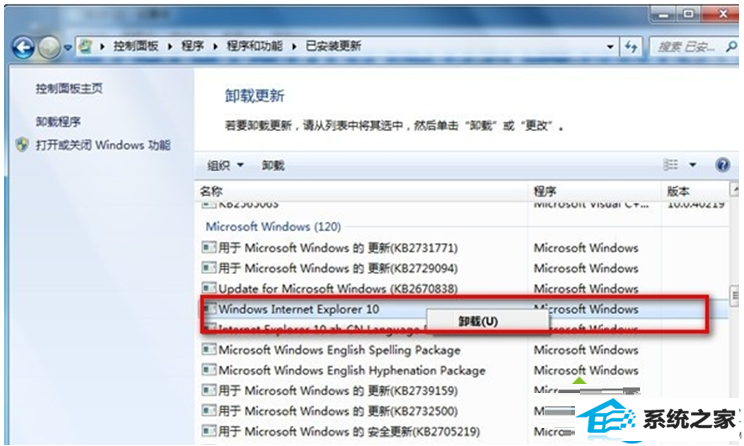This screenshot has width=744, height=446.
Task: Select Update for Microsoft Windows (KB2670838)
Action: click(462, 288)
